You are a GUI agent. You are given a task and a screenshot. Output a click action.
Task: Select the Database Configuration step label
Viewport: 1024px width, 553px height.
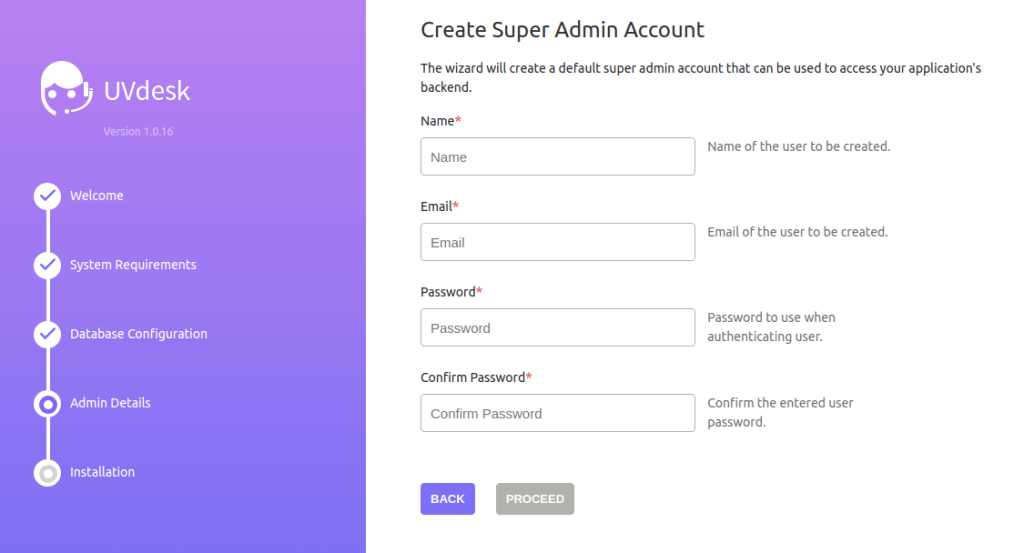point(138,334)
